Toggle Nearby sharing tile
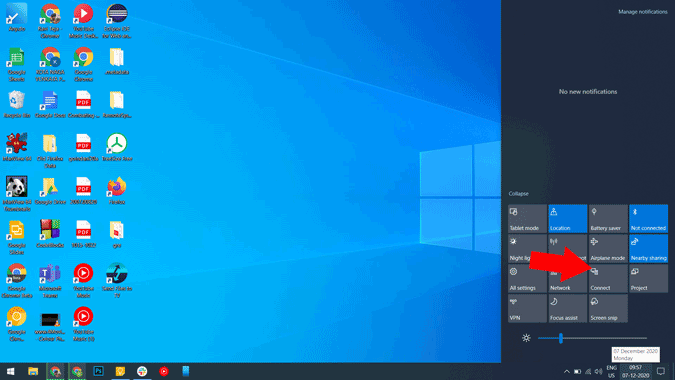This screenshot has width=675, height=380. tap(648, 248)
